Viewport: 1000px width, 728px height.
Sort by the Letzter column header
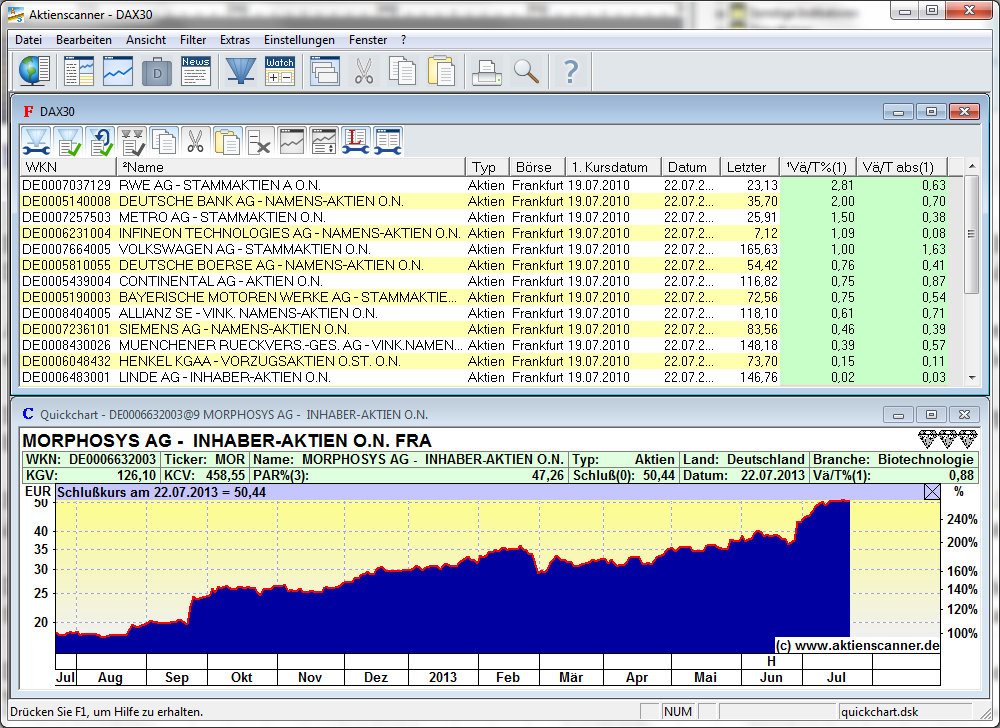tap(749, 167)
